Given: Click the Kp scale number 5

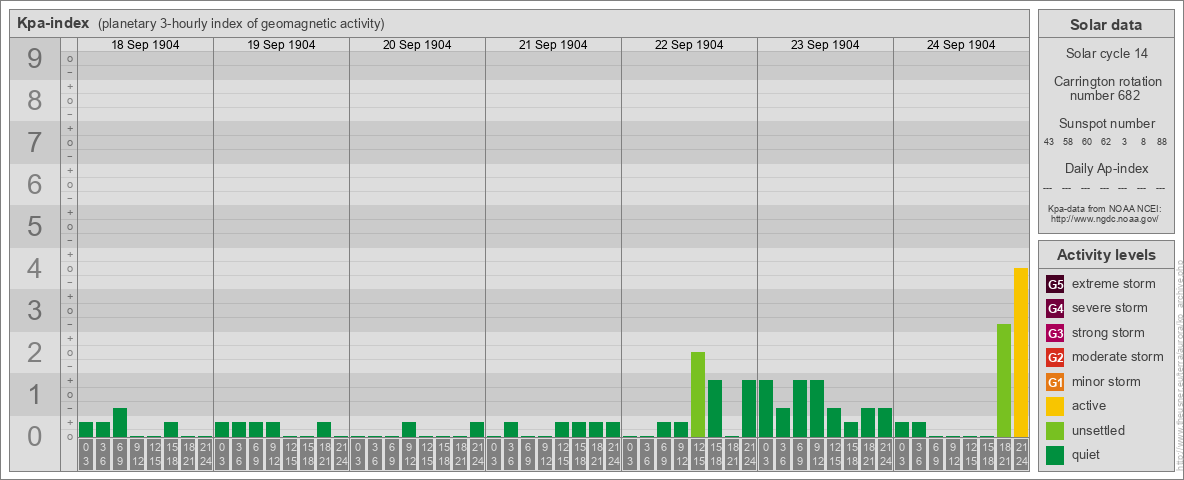Looking at the screenshot, I should pyautogui.click(x=35, y=226).
